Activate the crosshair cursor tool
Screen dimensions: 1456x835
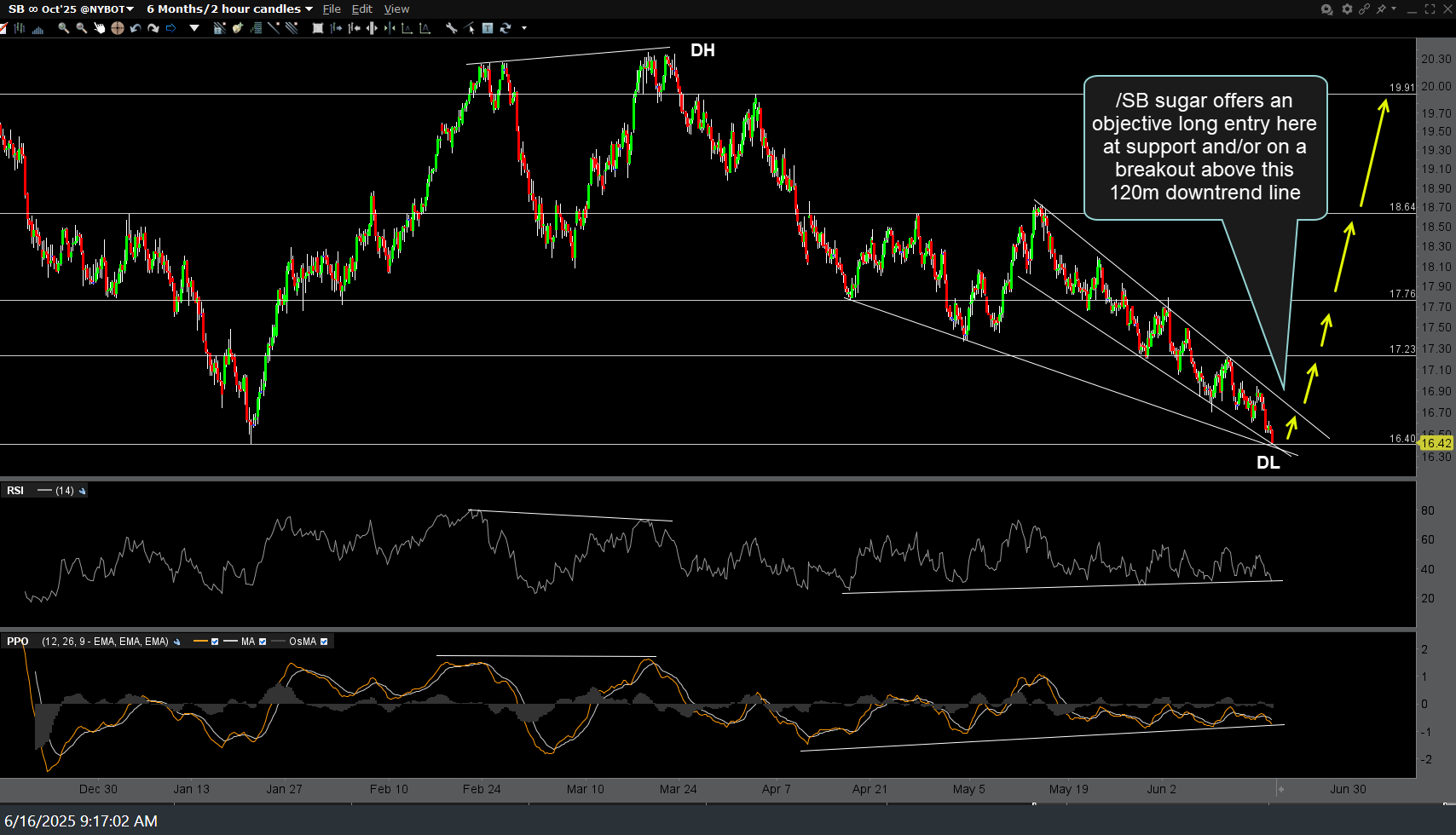118,28
